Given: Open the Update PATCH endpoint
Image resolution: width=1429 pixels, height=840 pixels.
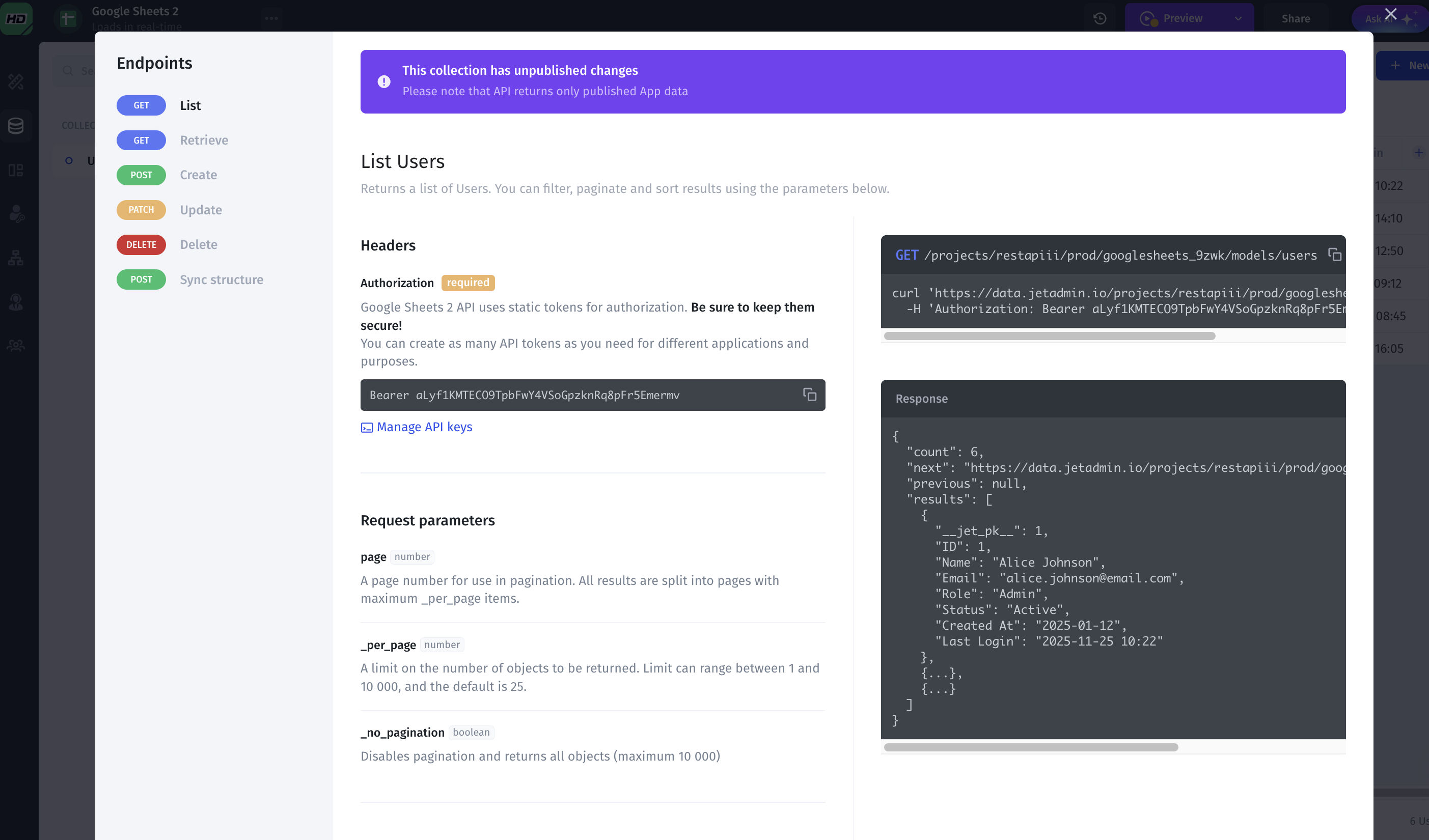Looking at the screenshot, I should (x=200, y=210).
